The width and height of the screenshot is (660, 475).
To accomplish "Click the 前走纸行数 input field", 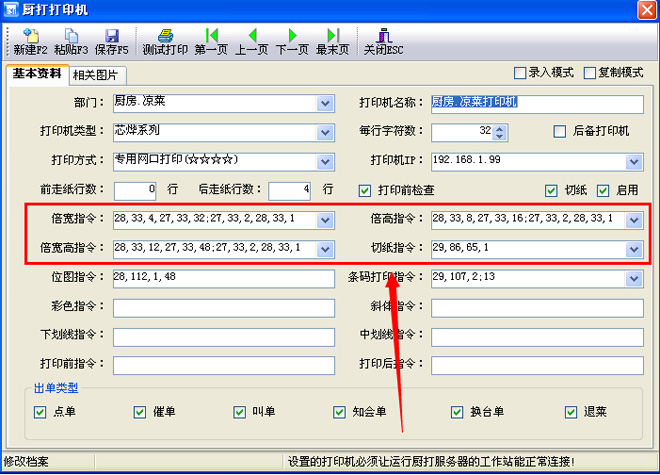I will pyautogui.click(x=135, y=191).
